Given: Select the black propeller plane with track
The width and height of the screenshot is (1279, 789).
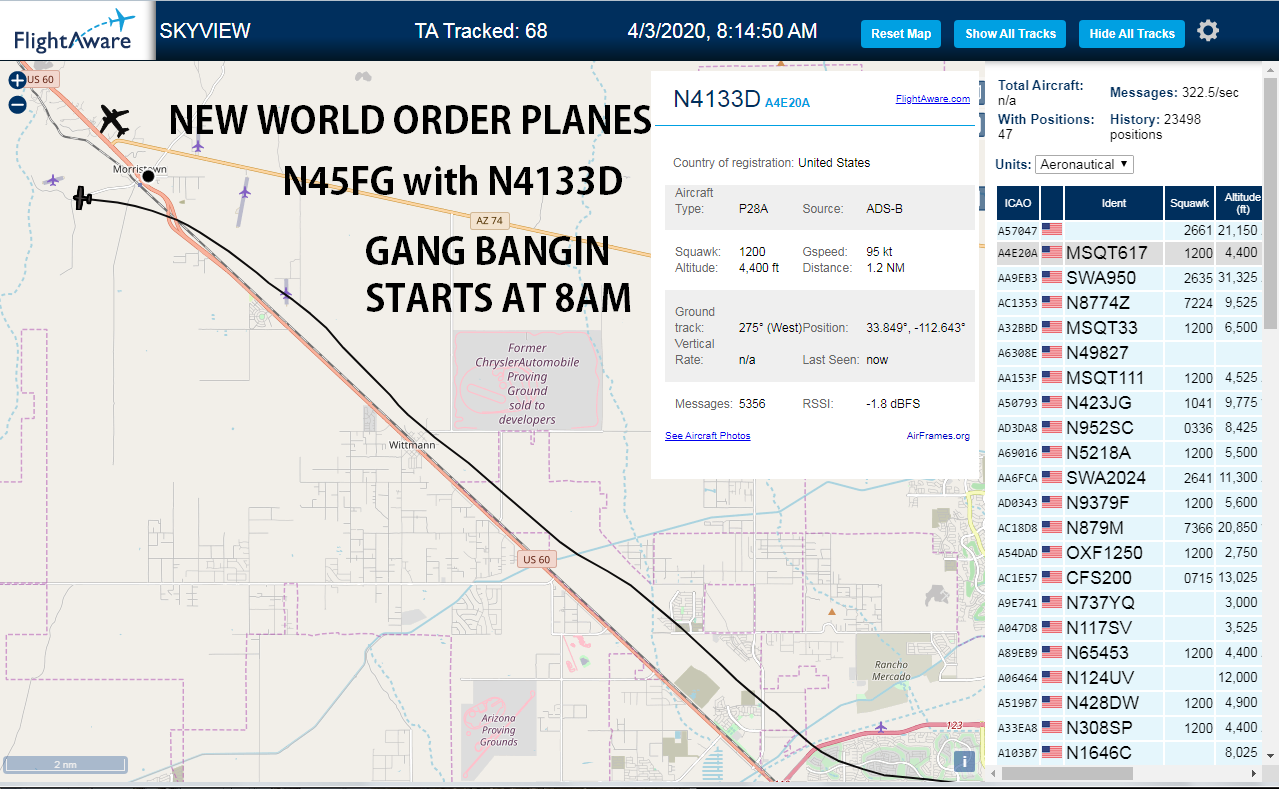Looking at the screenshot, I should pyautogui.click(x=83, y=198).
